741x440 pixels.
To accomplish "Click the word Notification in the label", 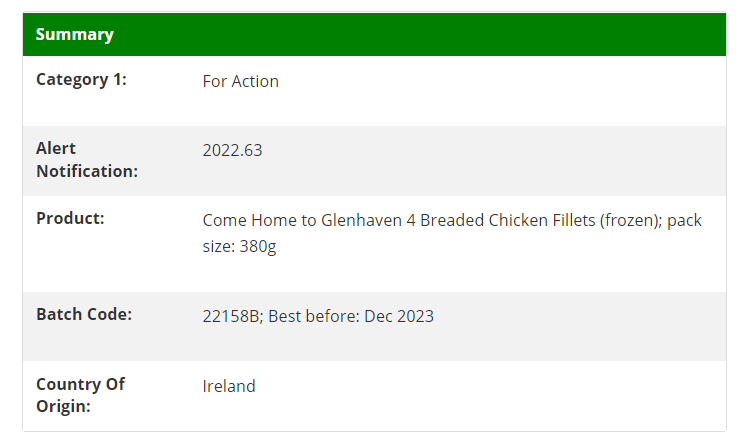I will pos(87,171).
